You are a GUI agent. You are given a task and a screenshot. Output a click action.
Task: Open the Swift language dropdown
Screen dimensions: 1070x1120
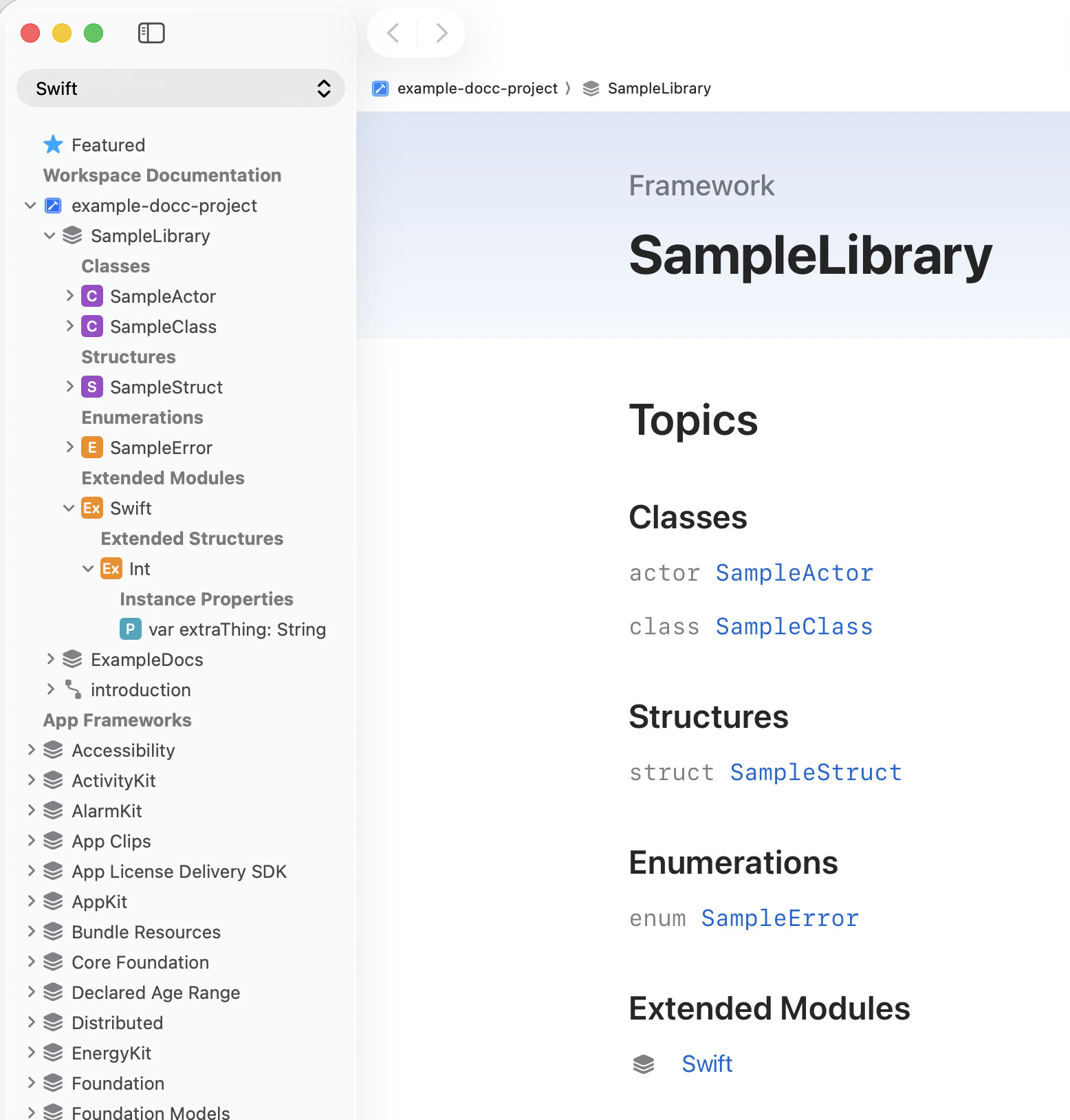[180, 89]
